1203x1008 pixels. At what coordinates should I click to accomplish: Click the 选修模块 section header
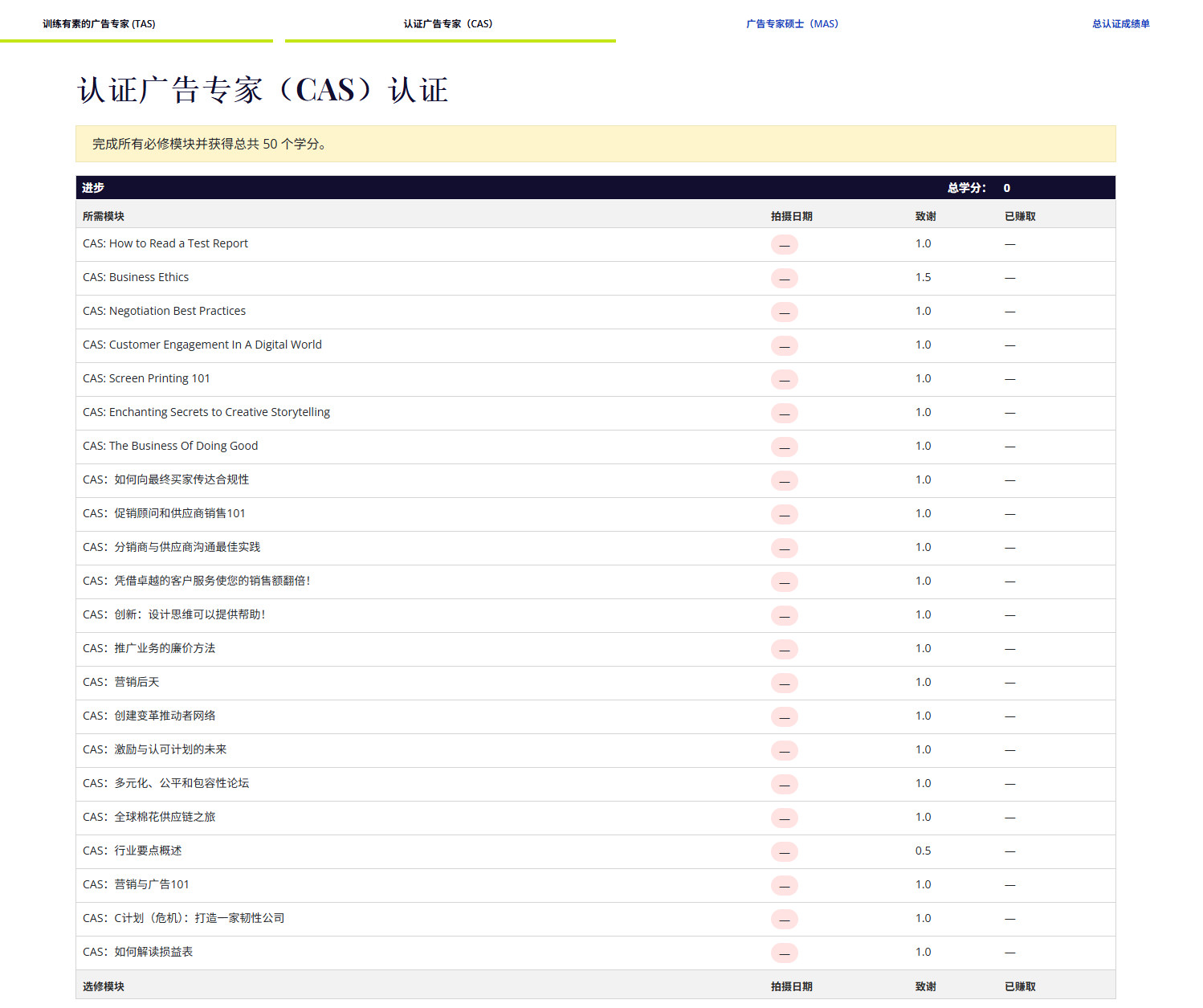click(104, 986)
